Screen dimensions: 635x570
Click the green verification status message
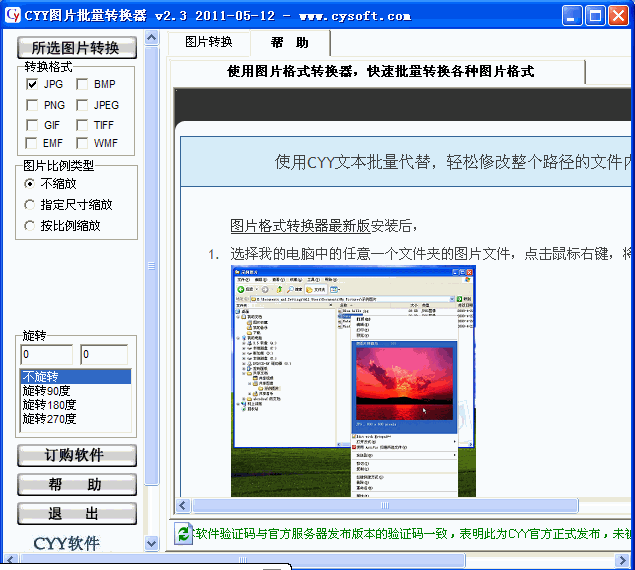click(x=413, y=534)
